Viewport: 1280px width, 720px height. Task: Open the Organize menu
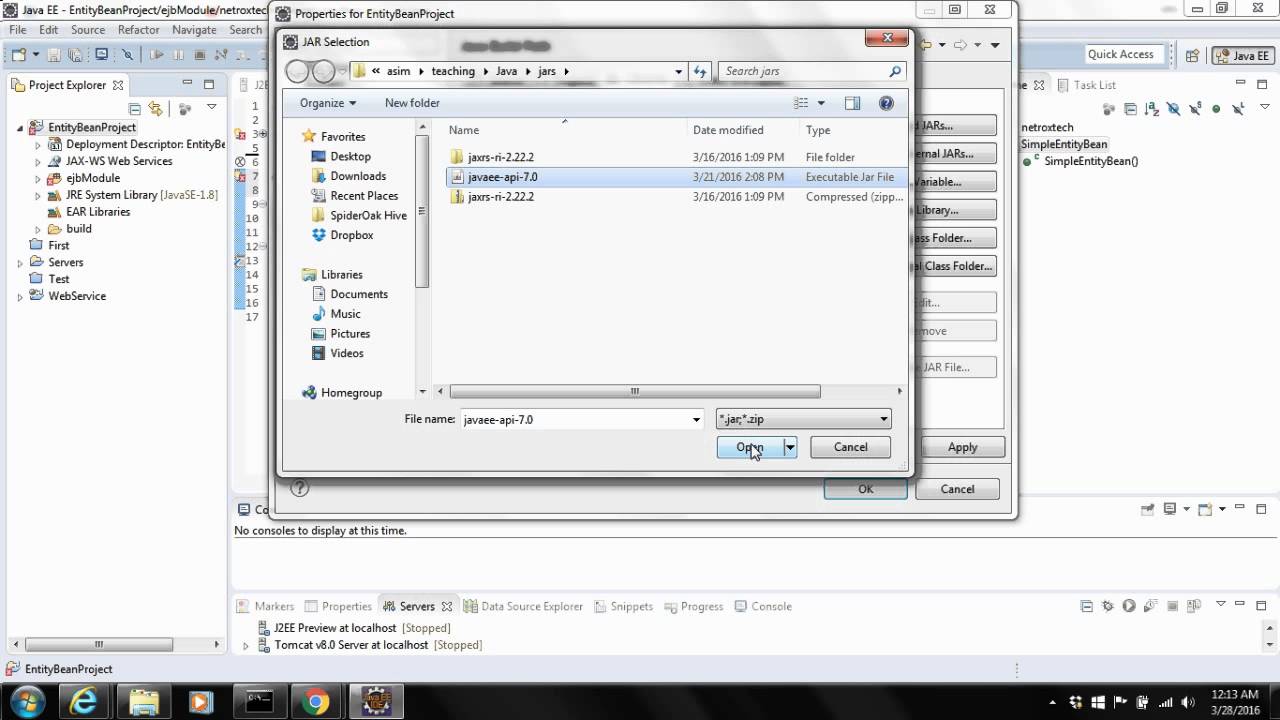click(328, 103)
